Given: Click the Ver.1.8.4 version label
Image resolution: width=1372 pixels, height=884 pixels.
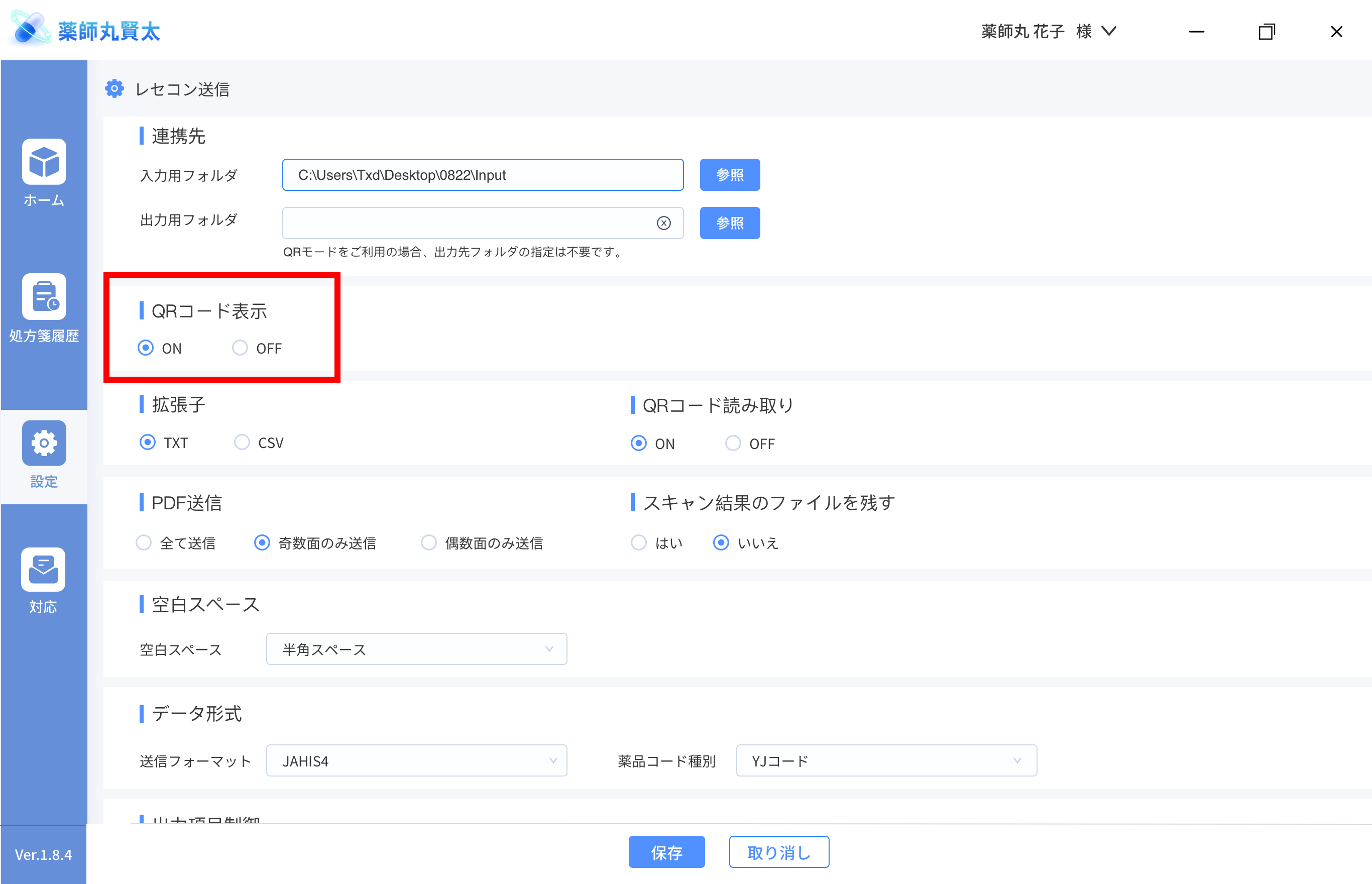Looking at the screenshot, I should [44, 855].
